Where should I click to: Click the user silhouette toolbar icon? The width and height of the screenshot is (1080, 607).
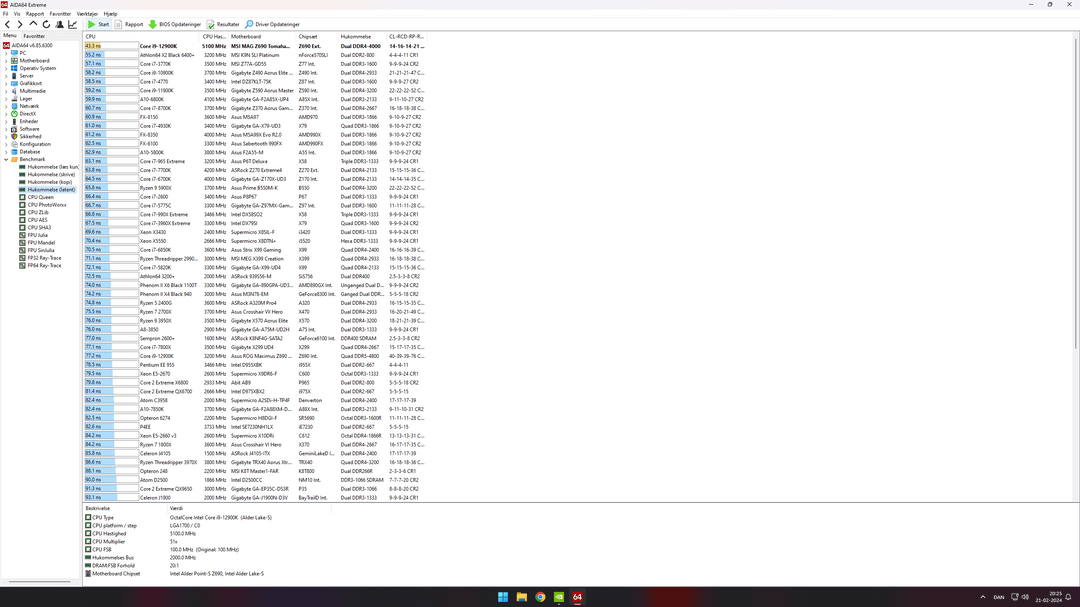tap(59, 24)
